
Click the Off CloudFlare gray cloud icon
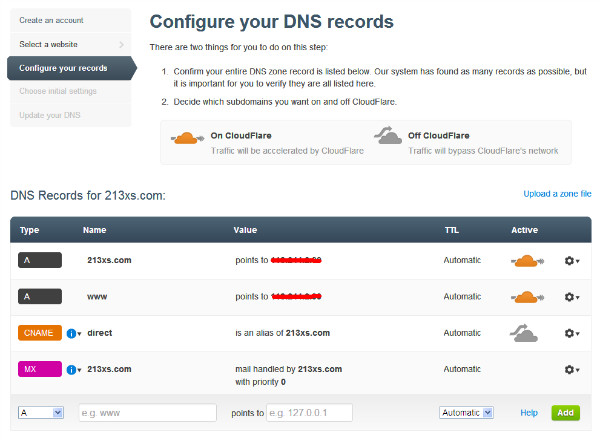[388, 135]
